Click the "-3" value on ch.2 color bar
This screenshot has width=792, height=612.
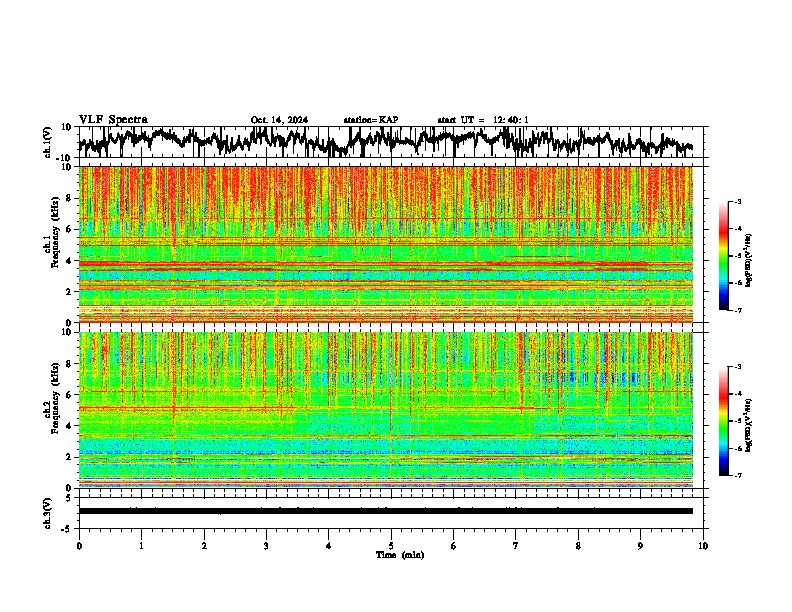tap(738, 367)
